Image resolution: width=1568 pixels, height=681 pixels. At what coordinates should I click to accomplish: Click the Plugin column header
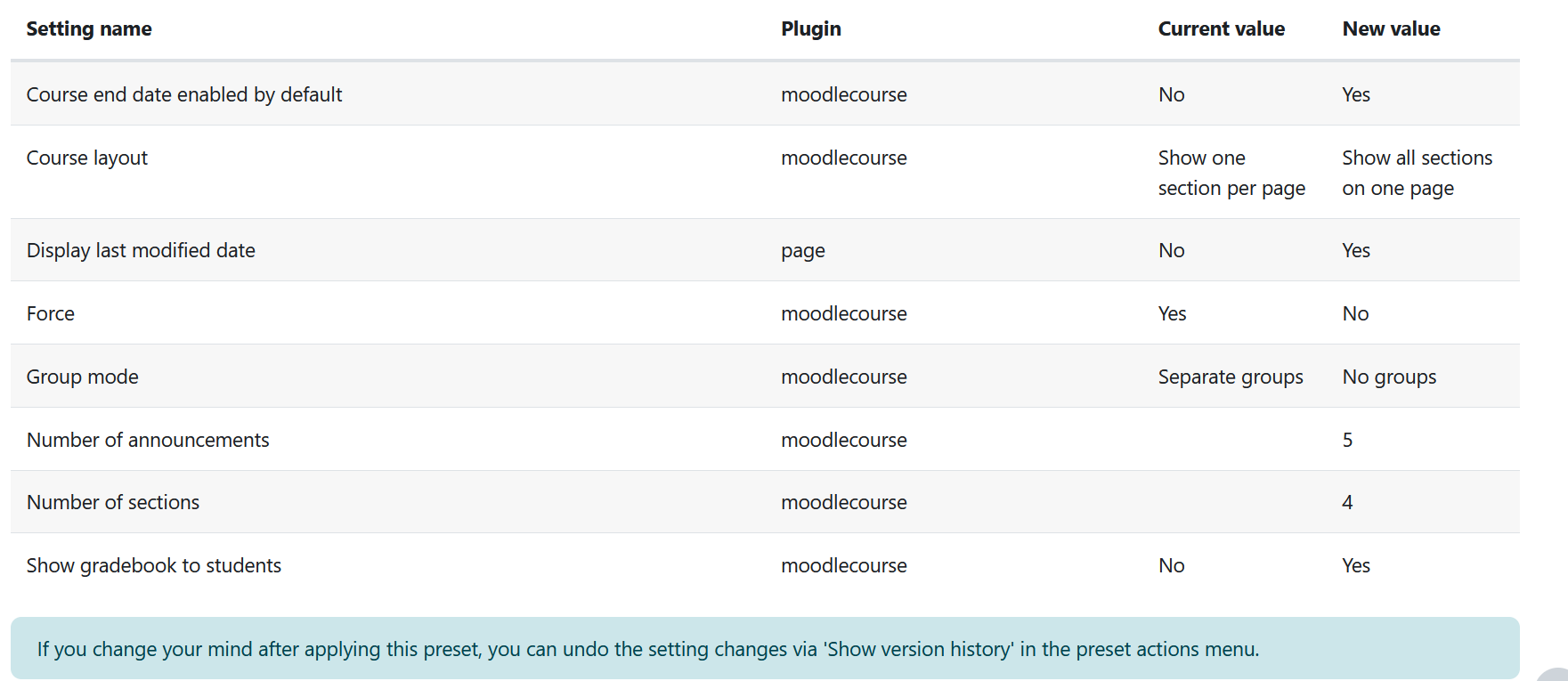tap(810, 28)
